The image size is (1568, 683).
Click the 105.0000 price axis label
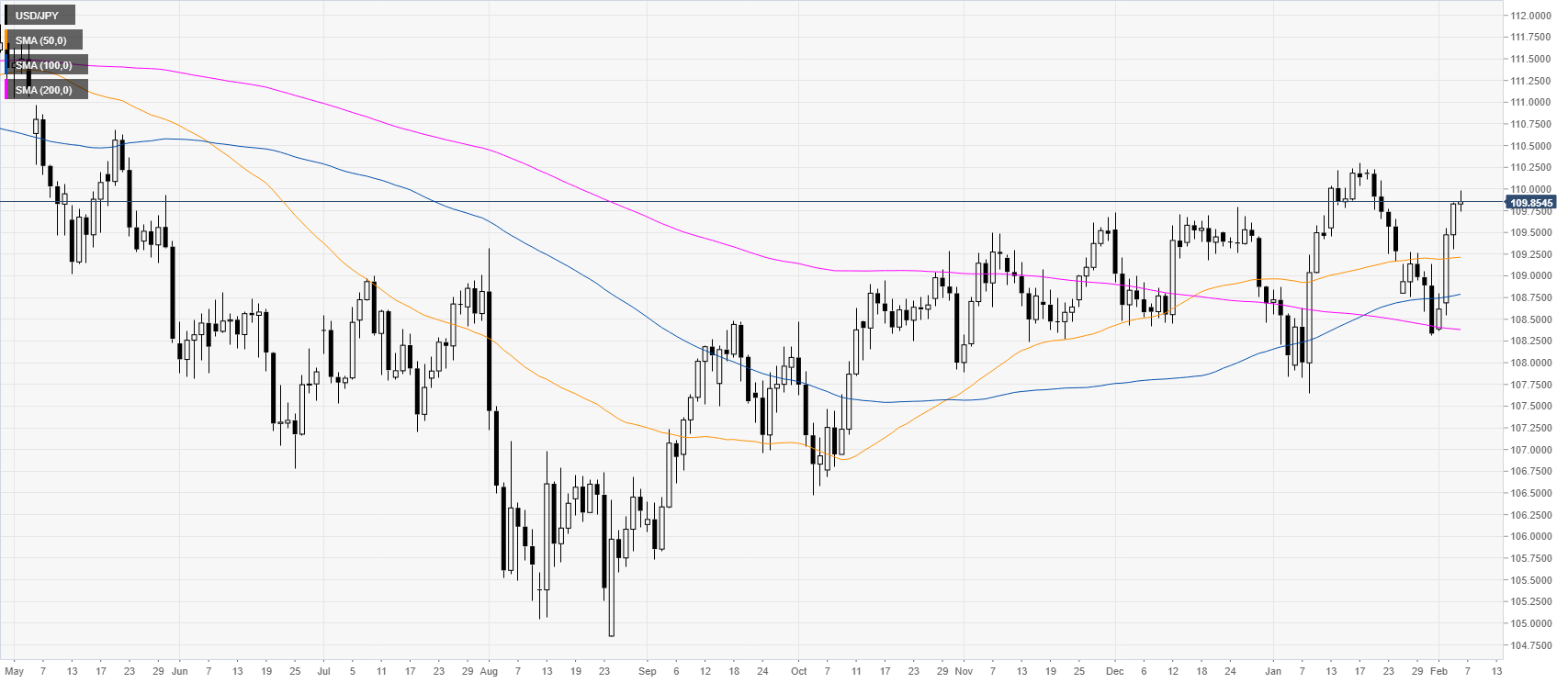click(x=1531, y=624)
